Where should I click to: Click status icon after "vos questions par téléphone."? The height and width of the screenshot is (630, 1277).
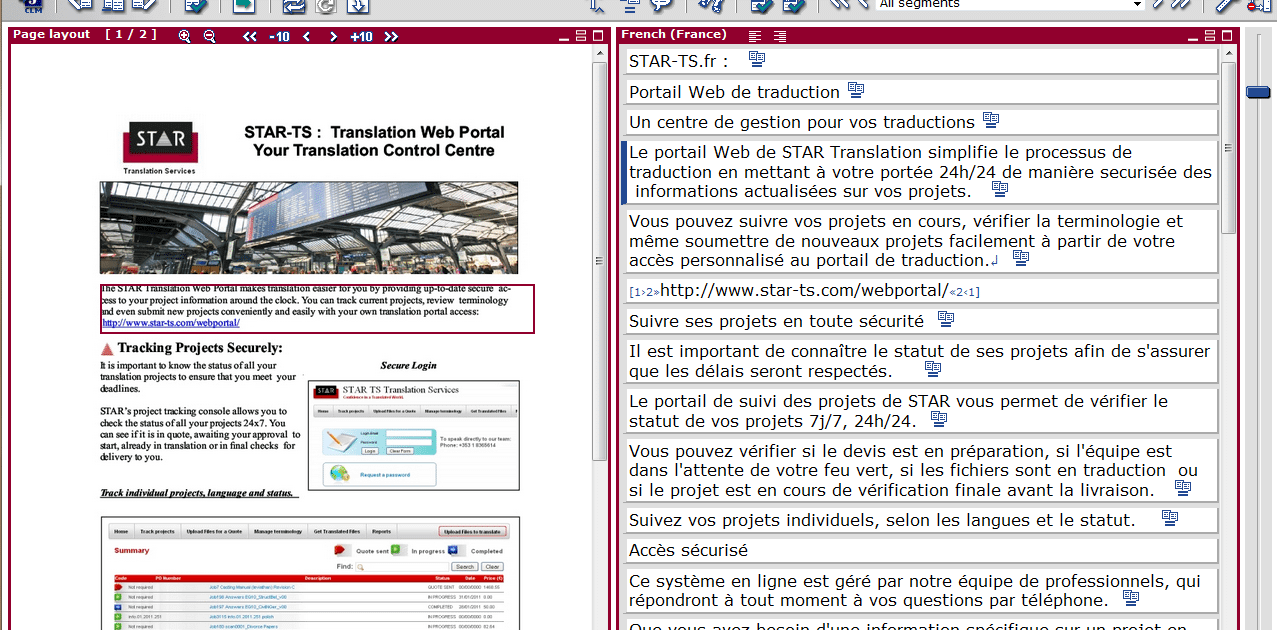tap(1131, 598)
